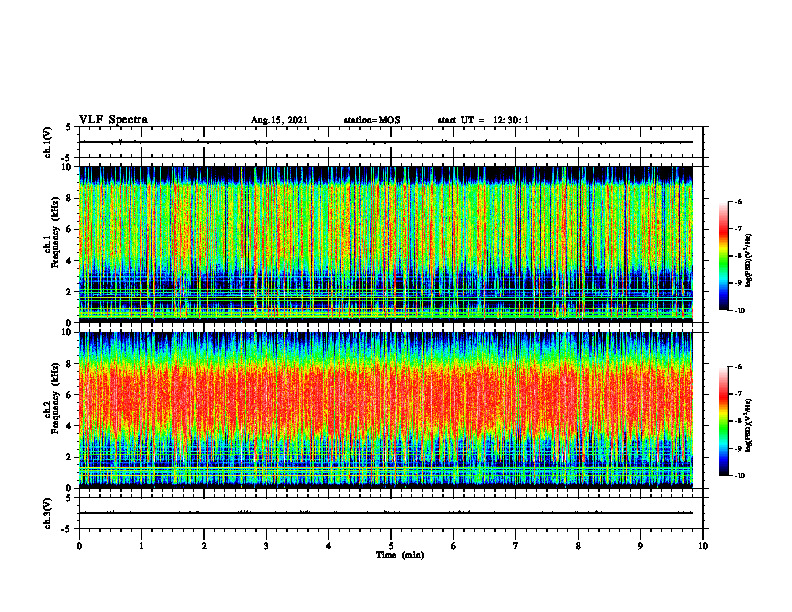Click inside the ch.2 spectrogram panel
This screenshot has height=612, width=792.
coord(386,410)
